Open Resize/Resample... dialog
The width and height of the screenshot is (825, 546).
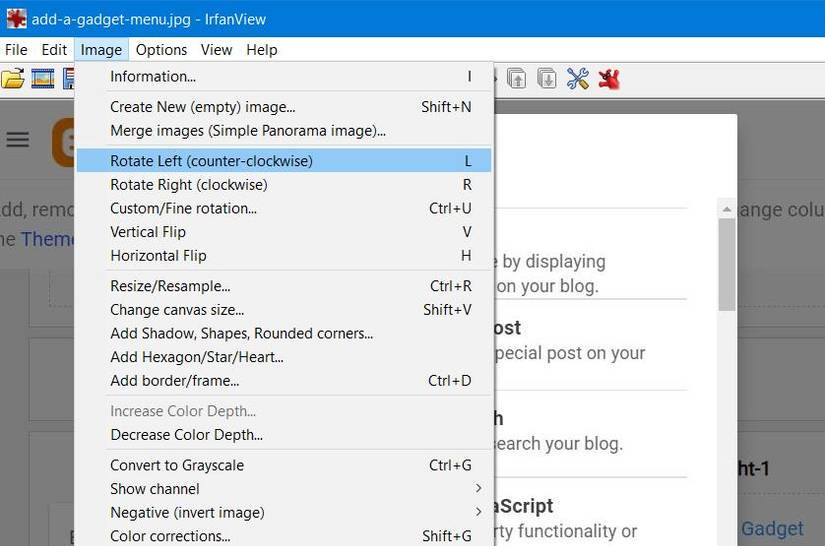click(x=284, y=286)
